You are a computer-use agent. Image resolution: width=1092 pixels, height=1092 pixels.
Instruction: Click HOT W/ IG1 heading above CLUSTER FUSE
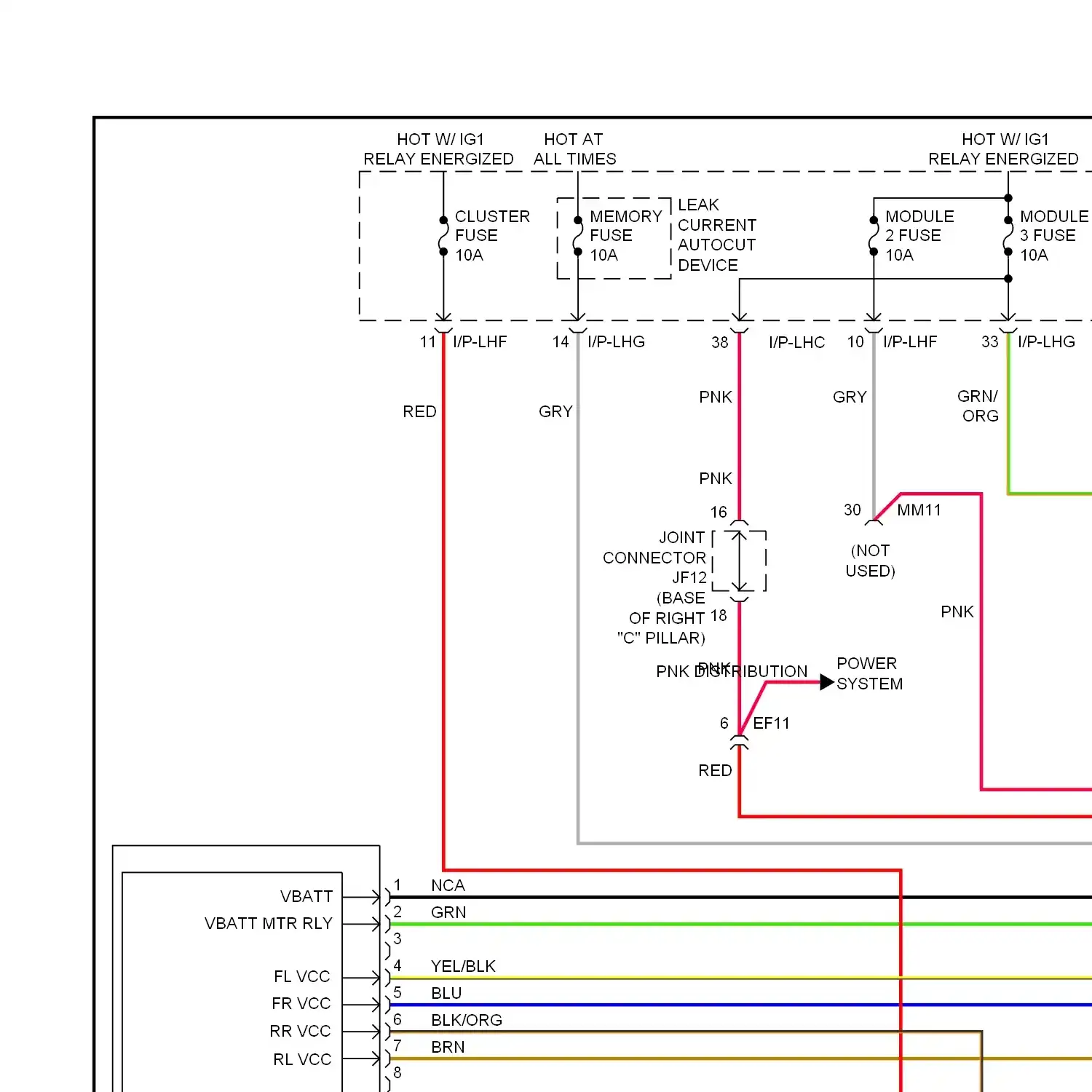tap(439, 149)
